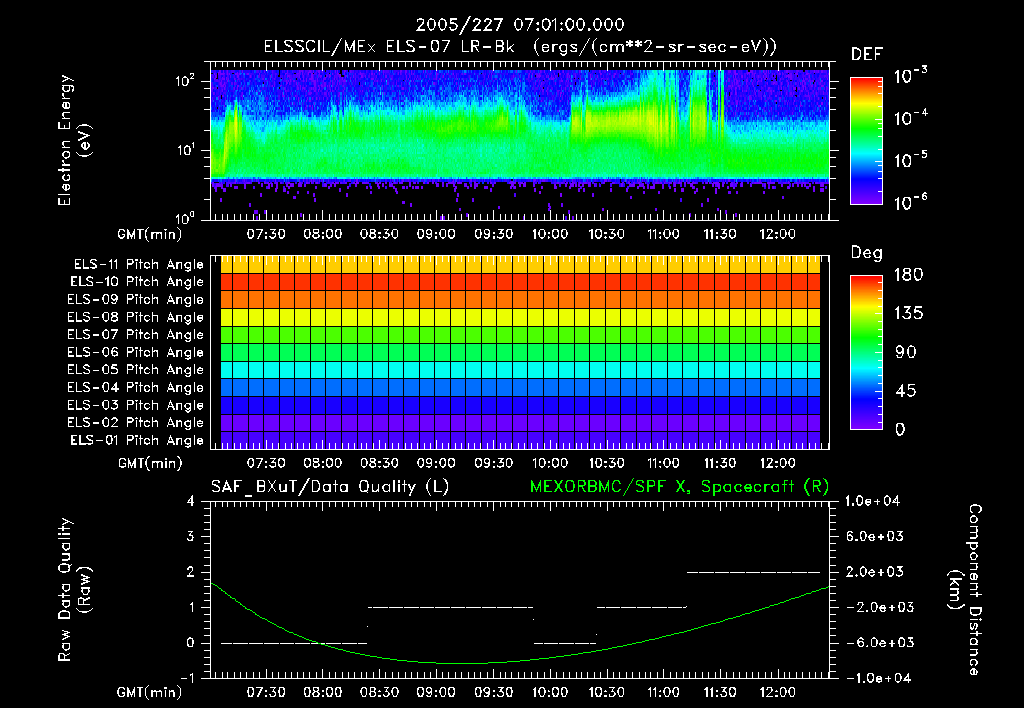This screenshot has height=708, width=1024.
Task: Click the 10^1 tick label on energy axis
Action: [x=185, y=150]
